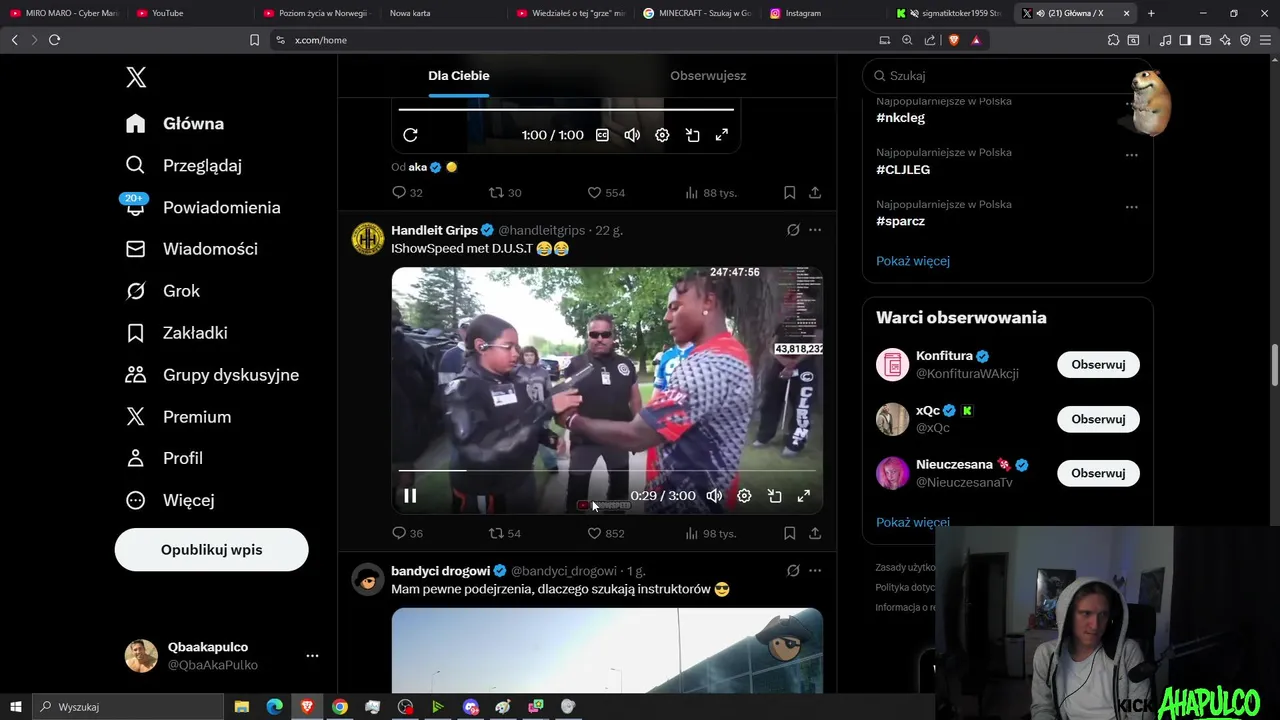The width and height of the screenshot is (1280, 720).
Task: Open the X logo home link
Action: [x=136, y=77]
